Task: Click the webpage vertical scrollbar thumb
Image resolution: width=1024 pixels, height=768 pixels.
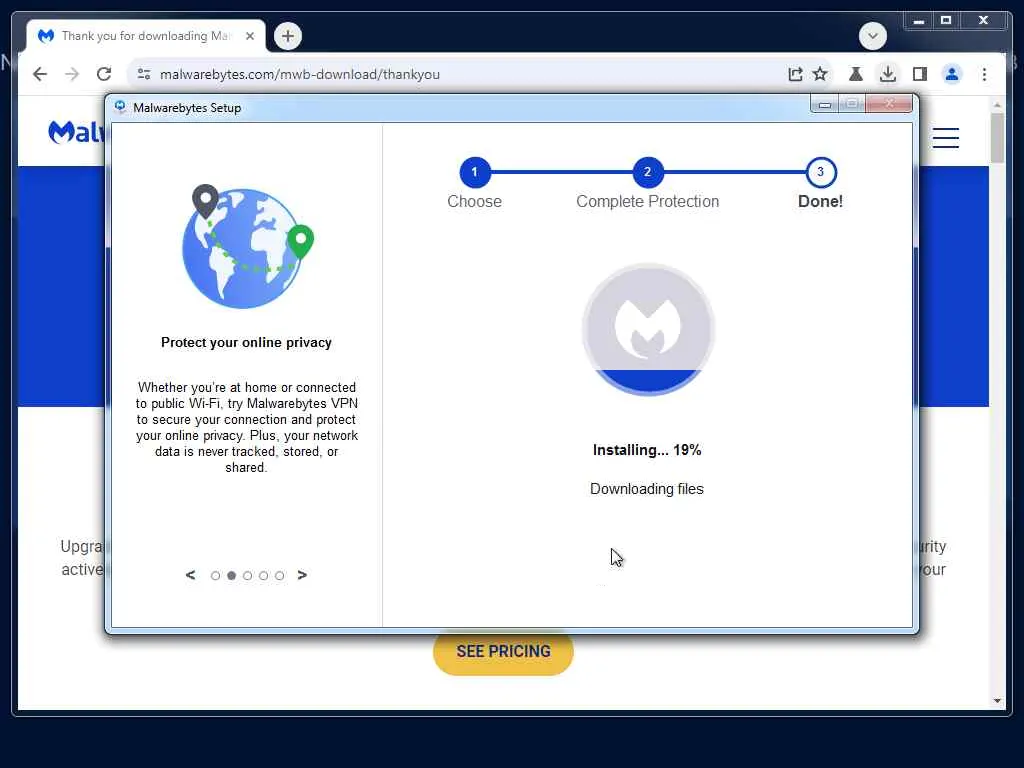Action: click(x=997, y=138)
